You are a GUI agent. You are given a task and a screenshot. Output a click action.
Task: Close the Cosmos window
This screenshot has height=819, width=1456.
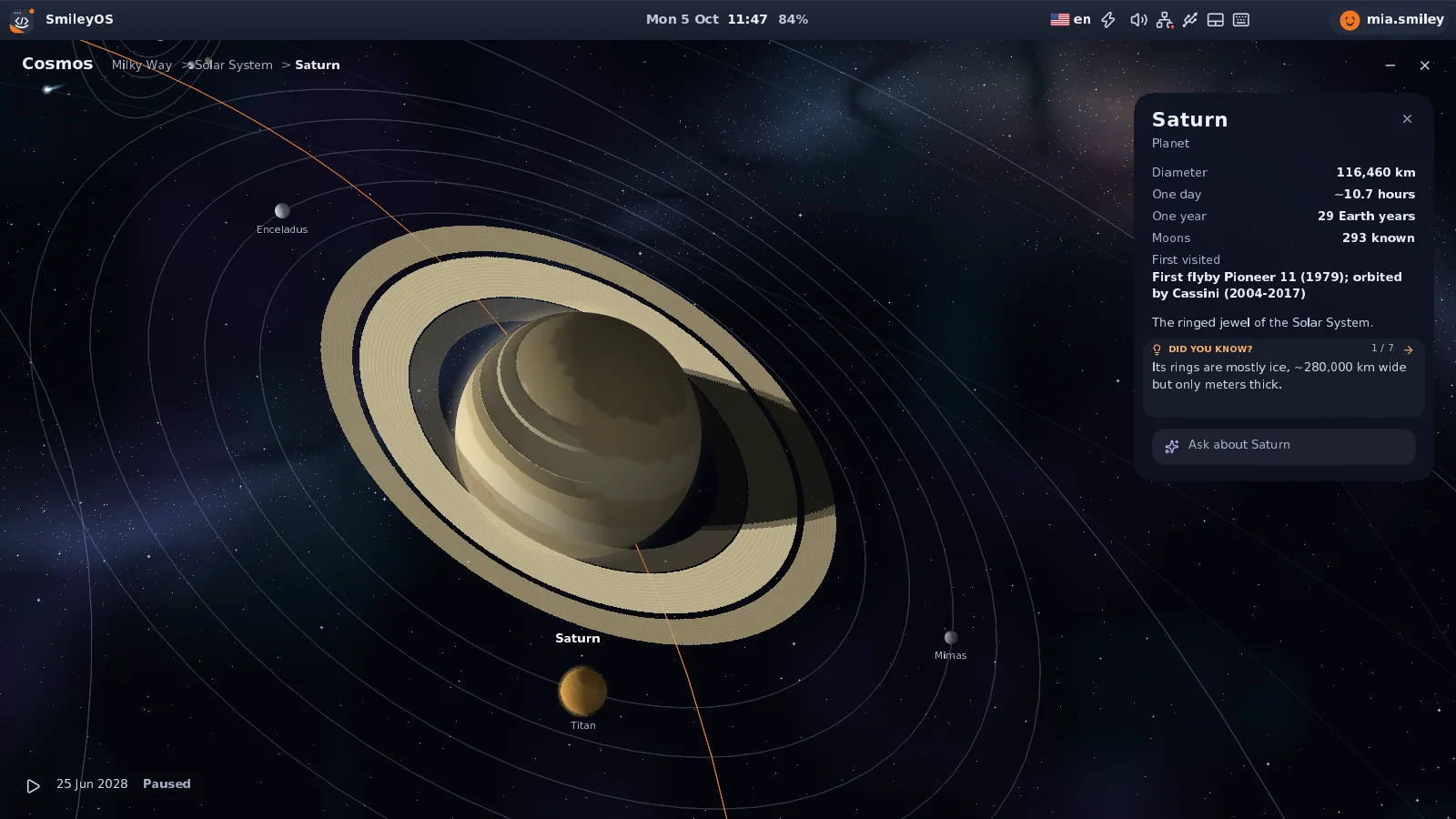point(1425,66)
